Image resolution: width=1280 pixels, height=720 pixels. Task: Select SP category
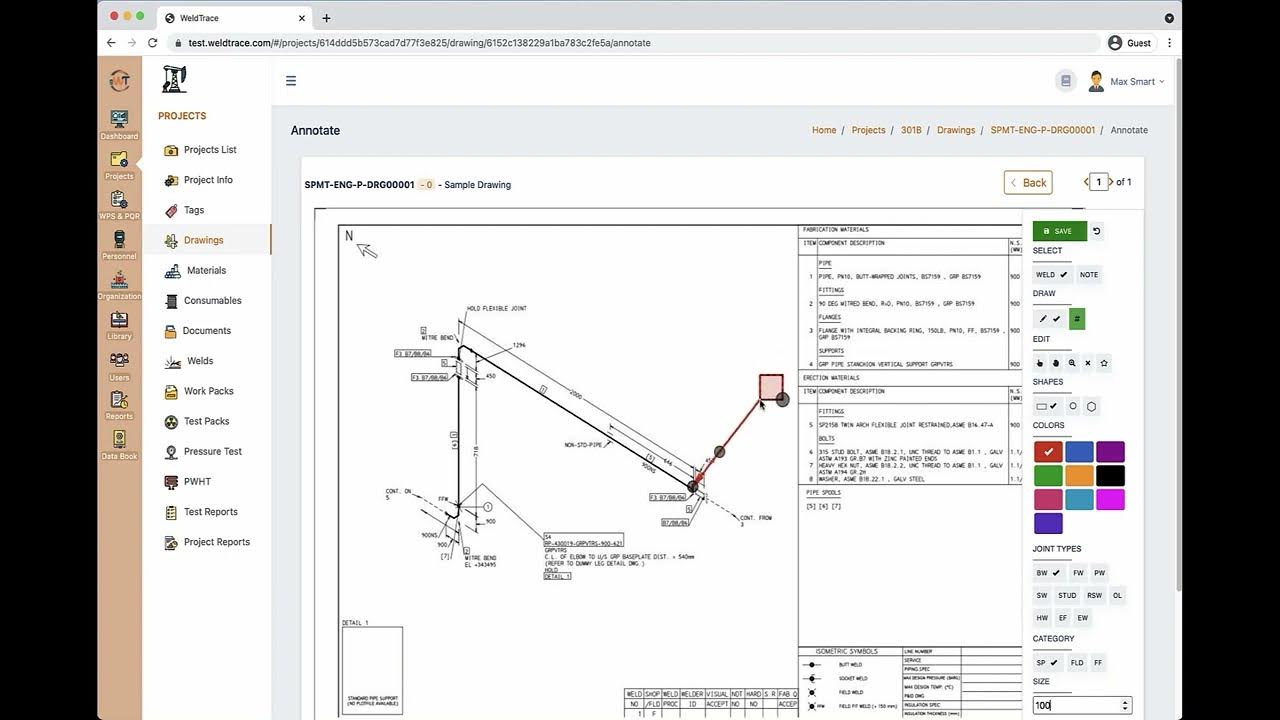pyautogui.click(x=1047, y=662)
